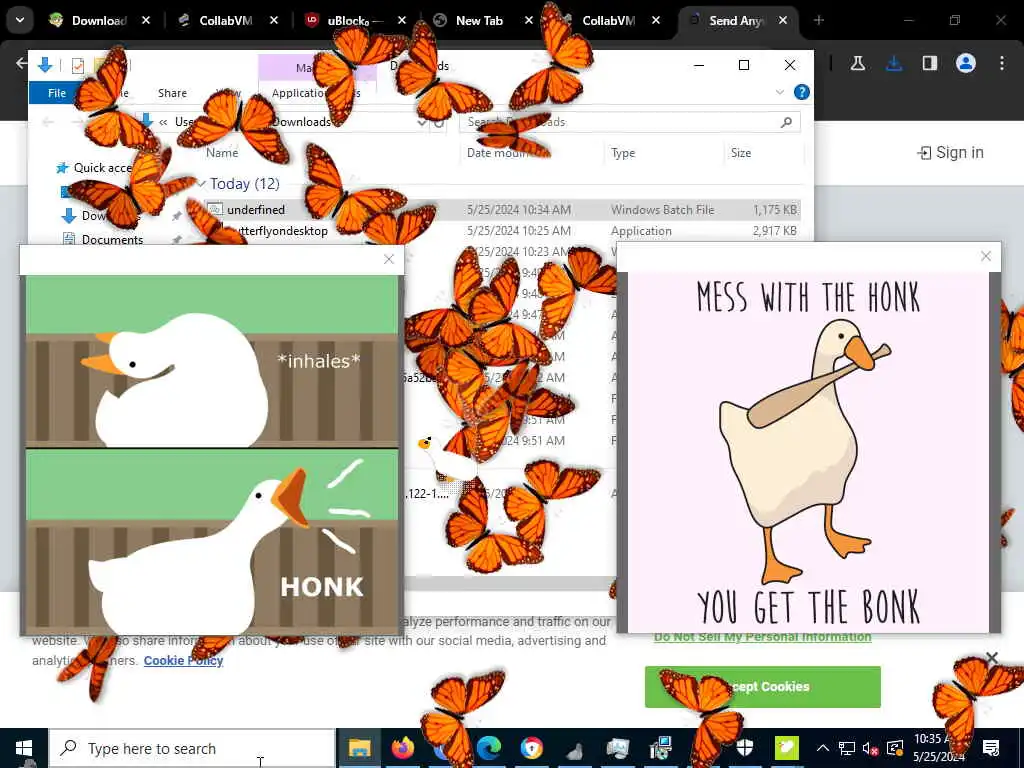Click the Mess With The Honk image

tap(808, 452)
